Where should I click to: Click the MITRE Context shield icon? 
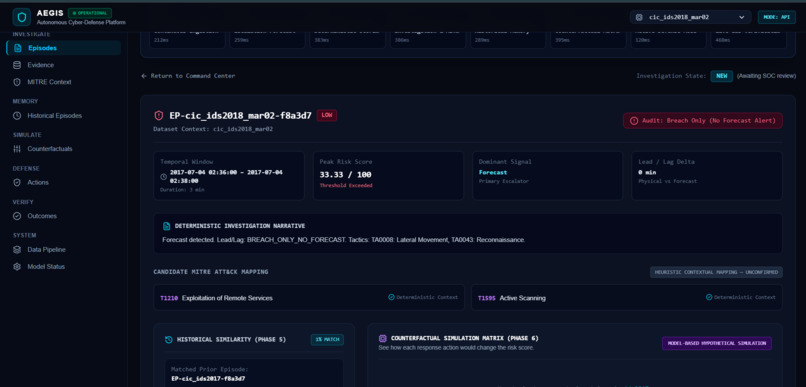pos(17,82)
